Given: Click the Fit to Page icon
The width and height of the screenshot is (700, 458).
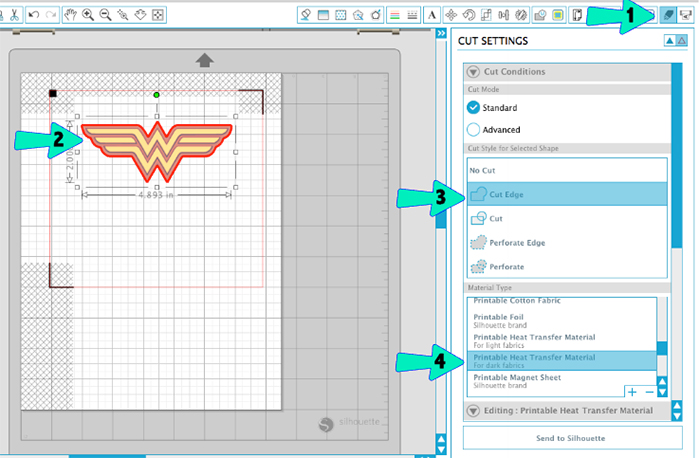Looking at the screenshot, I should tap(158, 15).
